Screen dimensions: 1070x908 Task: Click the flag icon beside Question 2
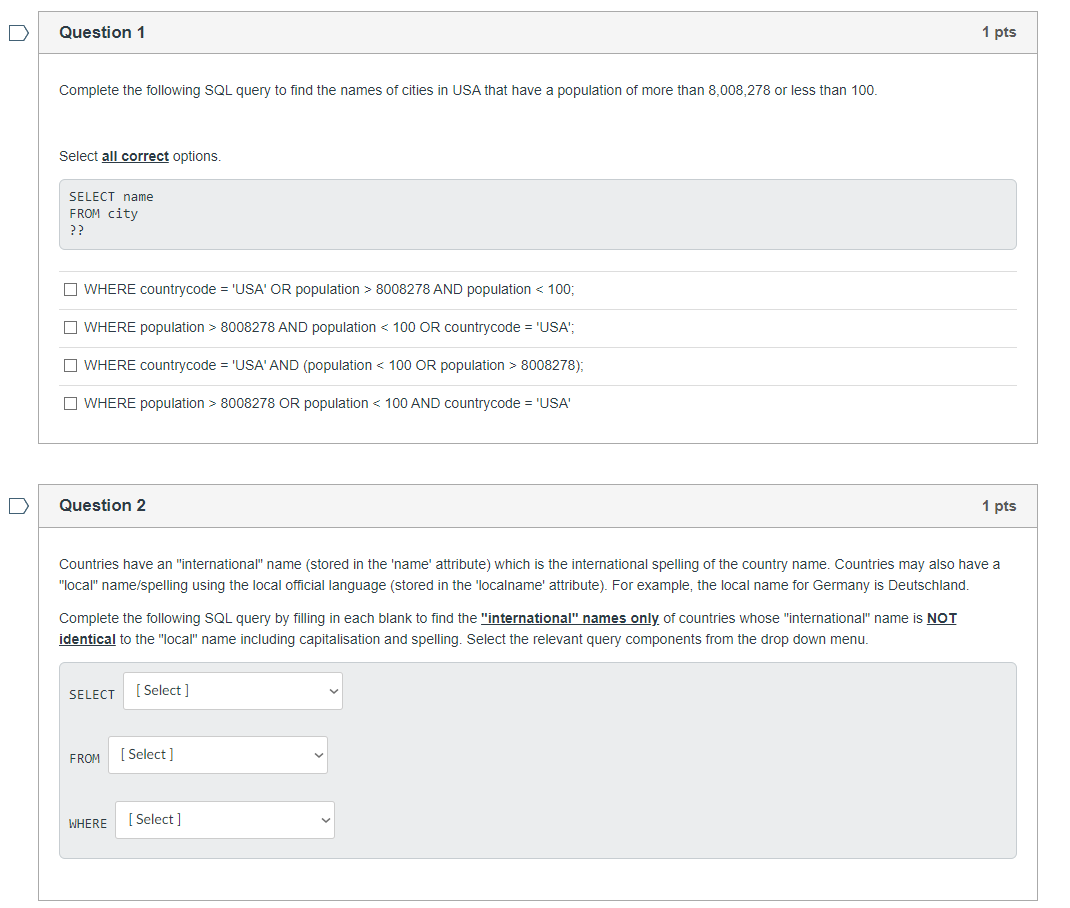pos(17,505)
